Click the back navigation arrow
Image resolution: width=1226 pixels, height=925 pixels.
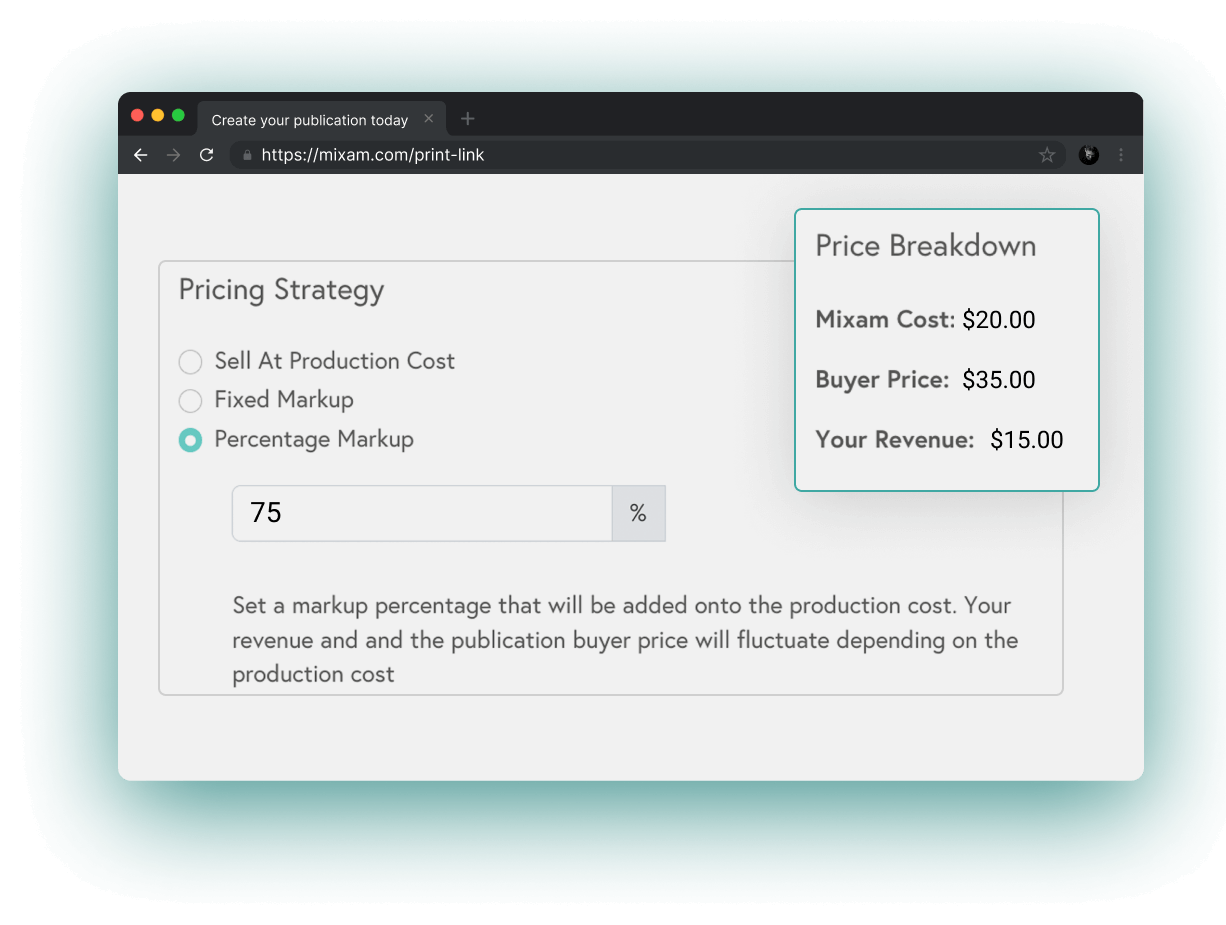(x=140, y=155)
